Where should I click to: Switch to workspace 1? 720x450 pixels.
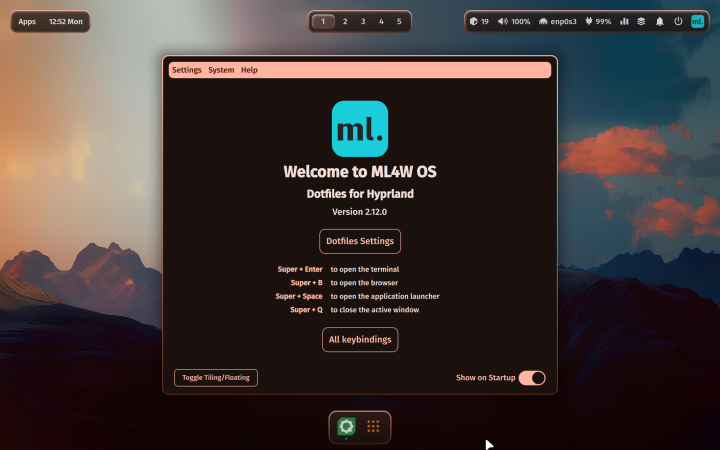pyautogui.click(x=323, y=22)
